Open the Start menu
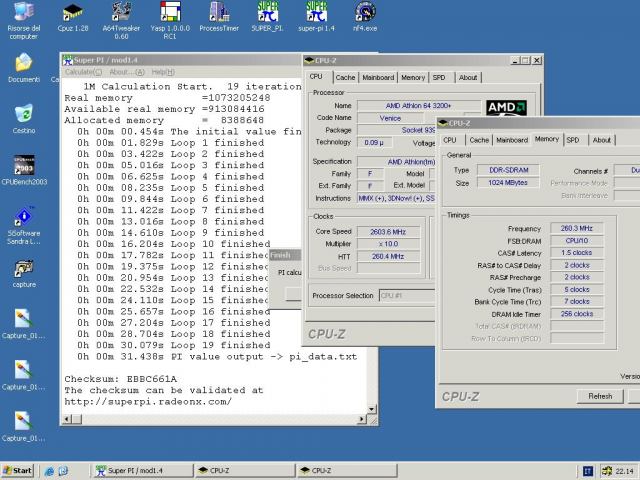Image resolution: width=640 pixels, height=480 pixels. click(17, 471)
